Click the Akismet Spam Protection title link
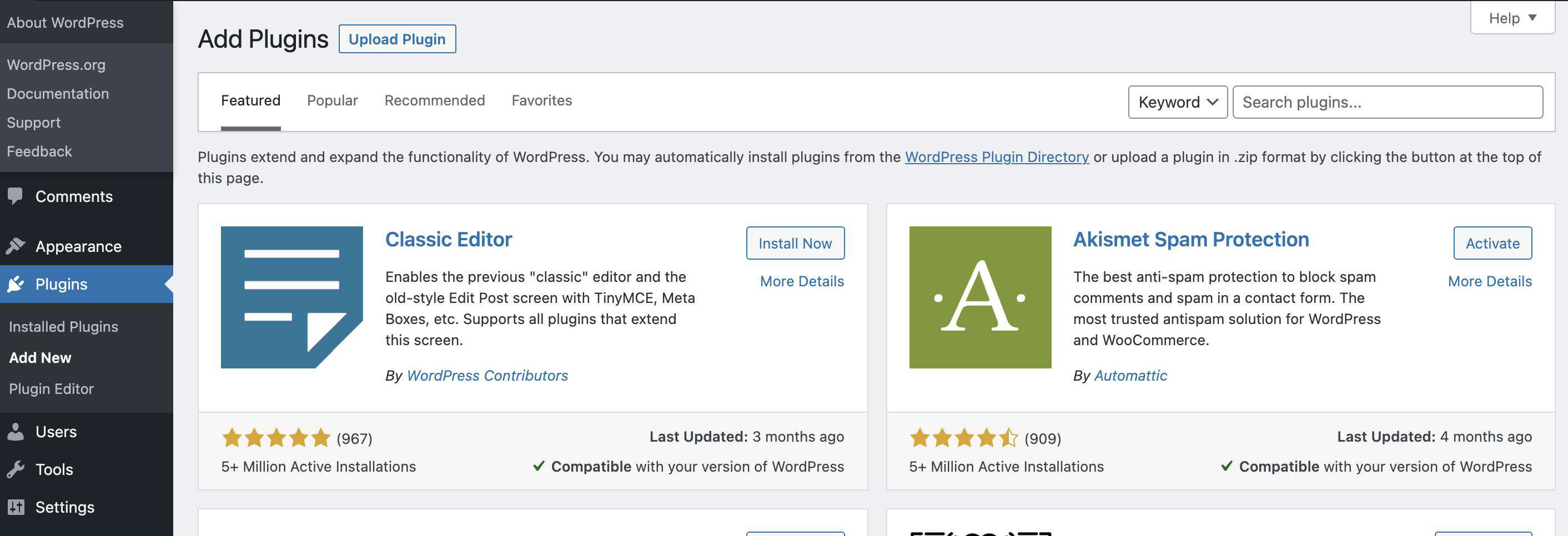Screen dimensions: 1568x536 (1190, 239)
